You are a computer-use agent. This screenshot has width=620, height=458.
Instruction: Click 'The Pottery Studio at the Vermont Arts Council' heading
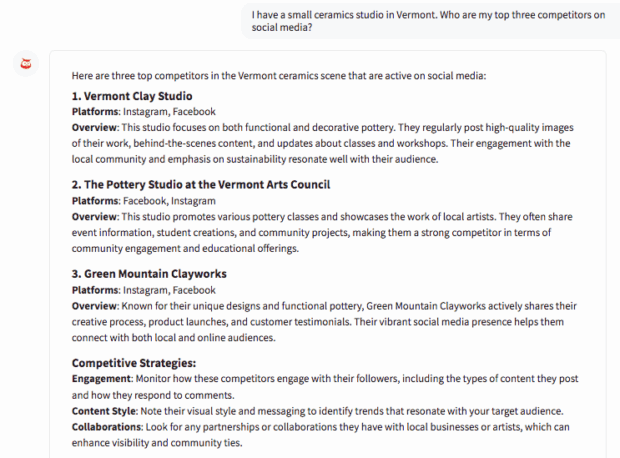pyautogui.click(x=200, y=185)
